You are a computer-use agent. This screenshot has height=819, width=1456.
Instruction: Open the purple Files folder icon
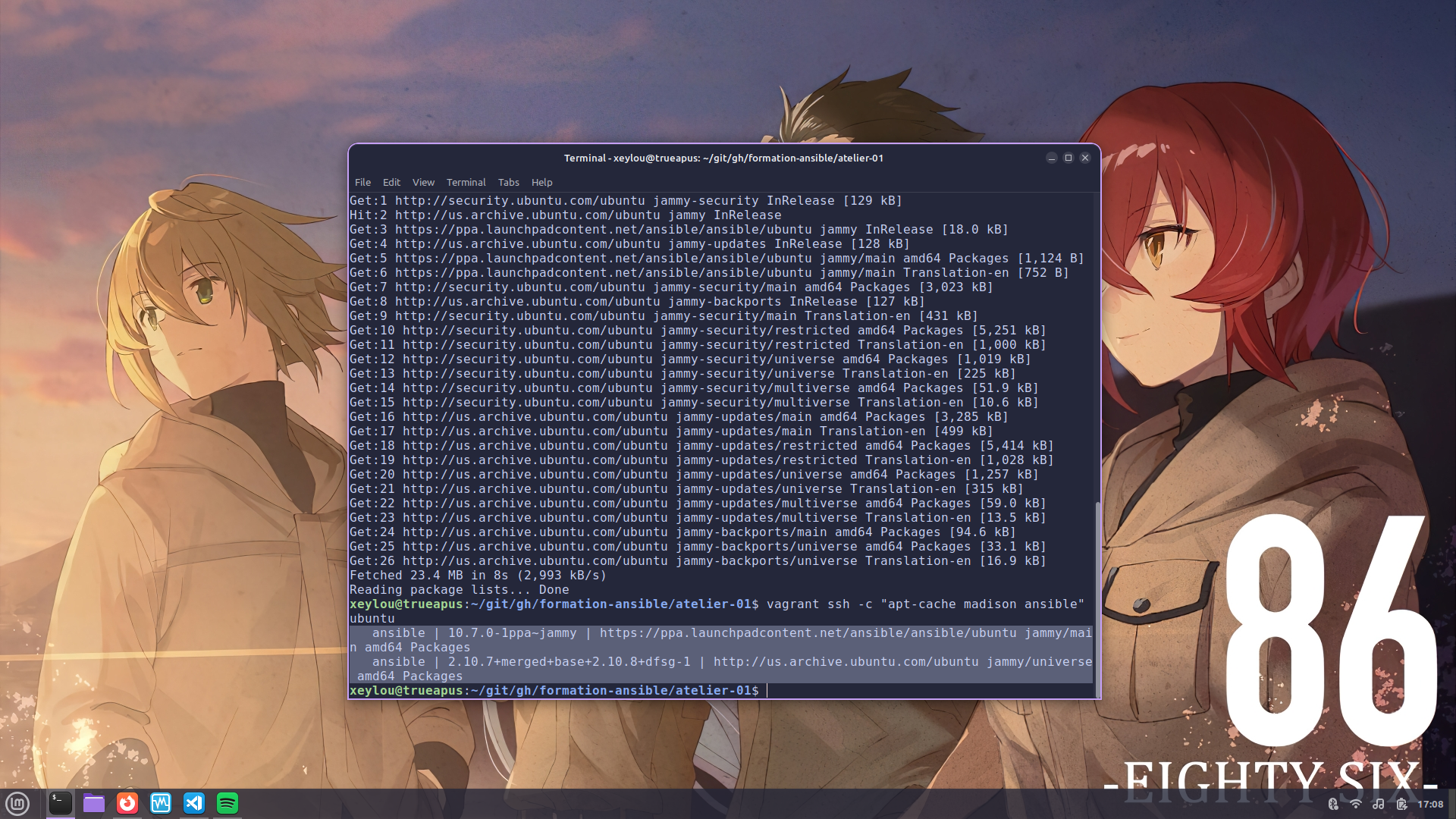(94, 803)
